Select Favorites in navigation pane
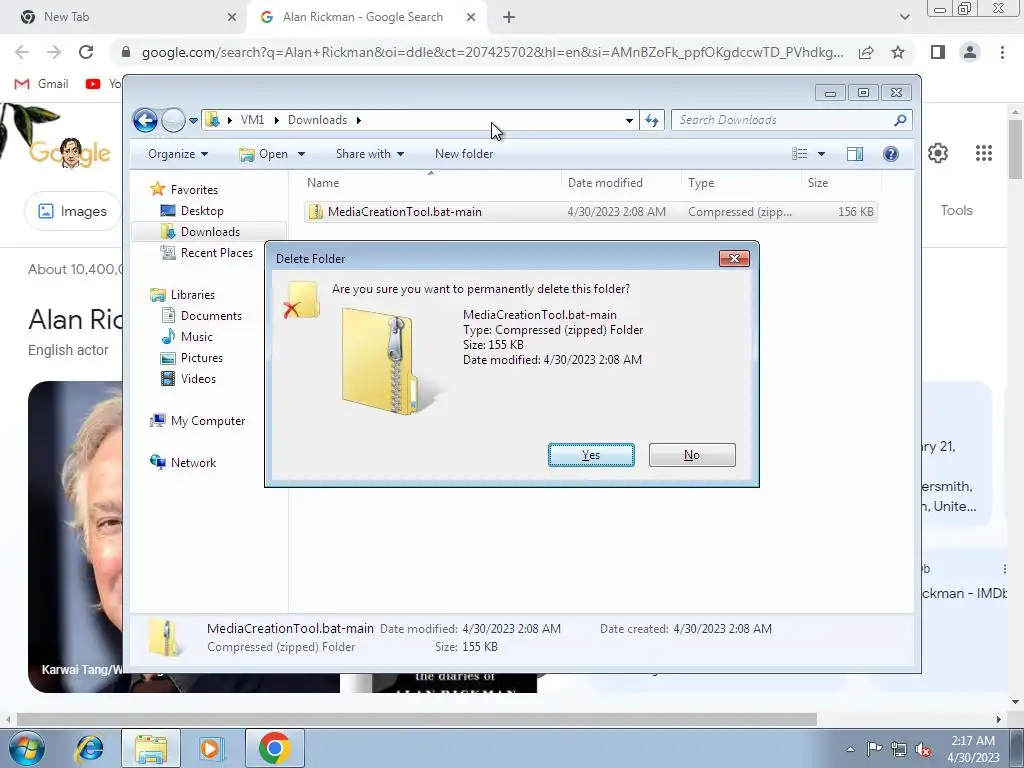The width and height of the screenshot is (1024, 768). pos(194,189)
